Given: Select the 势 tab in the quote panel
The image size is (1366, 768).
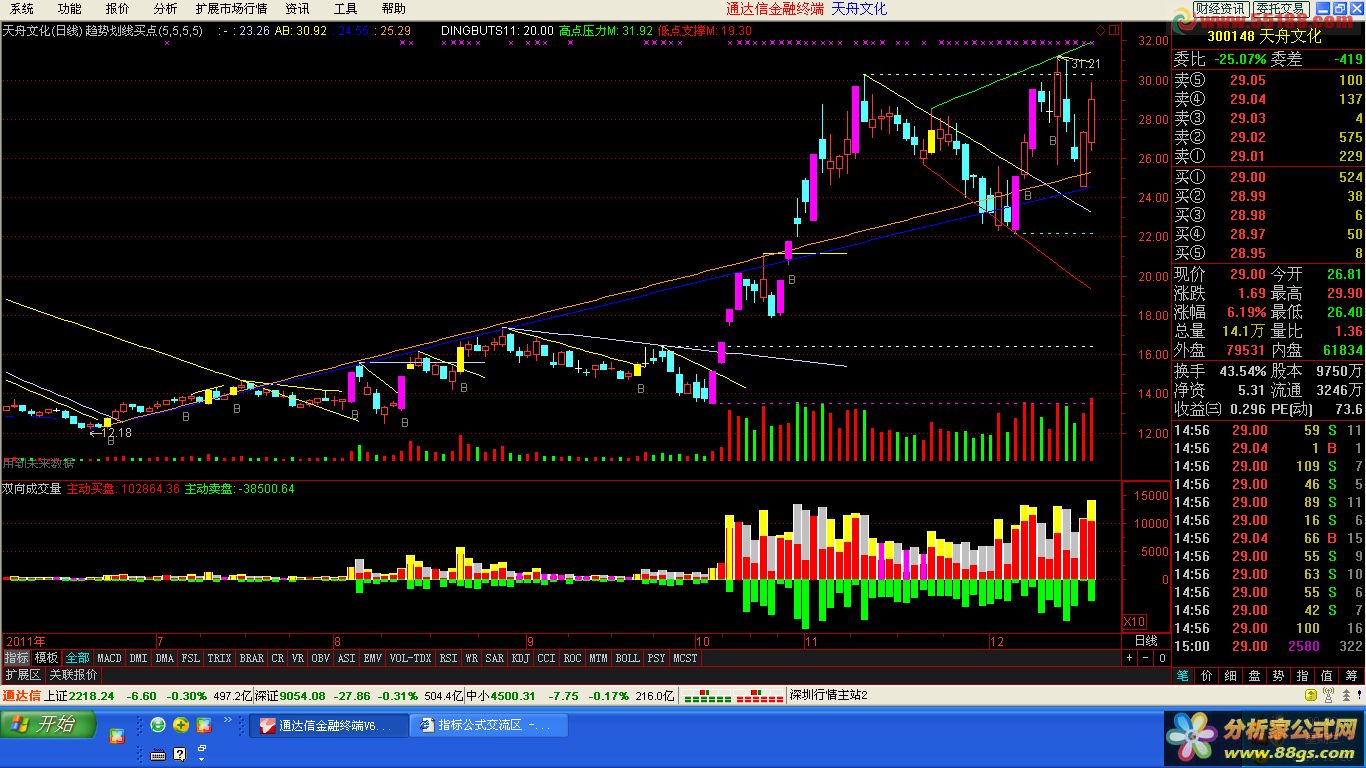Looking at the screenshot, I should tap(1279, 676).
